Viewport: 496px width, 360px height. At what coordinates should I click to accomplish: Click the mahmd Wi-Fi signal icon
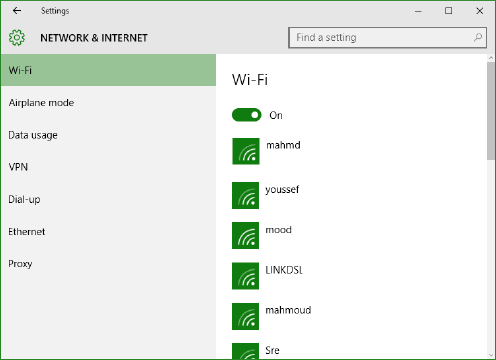coord(246,151)
